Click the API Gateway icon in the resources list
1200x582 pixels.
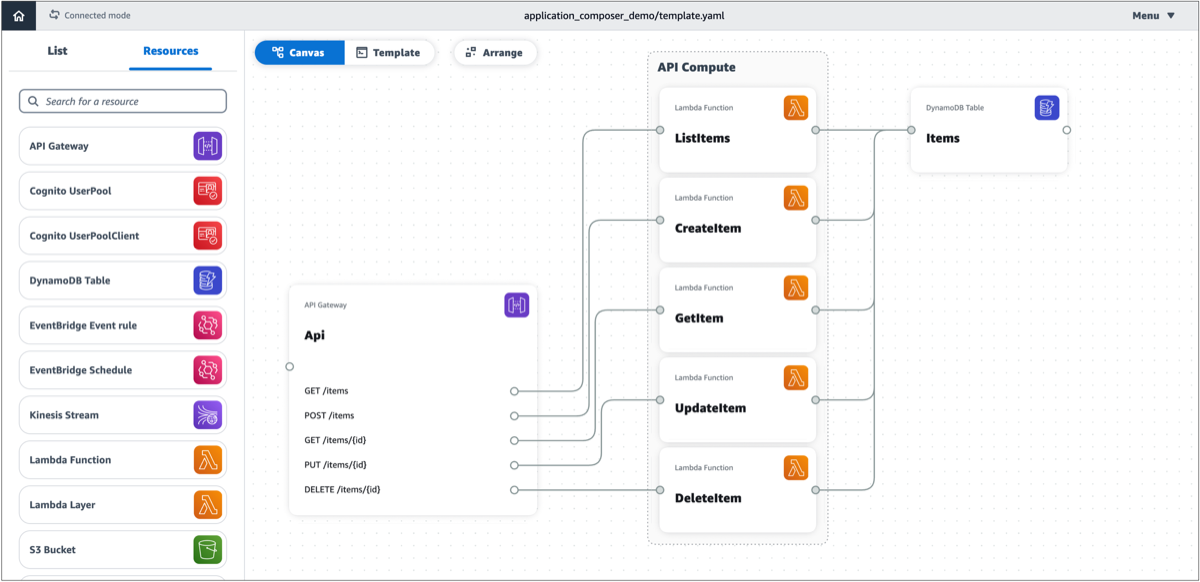click(x=207, y=145)
